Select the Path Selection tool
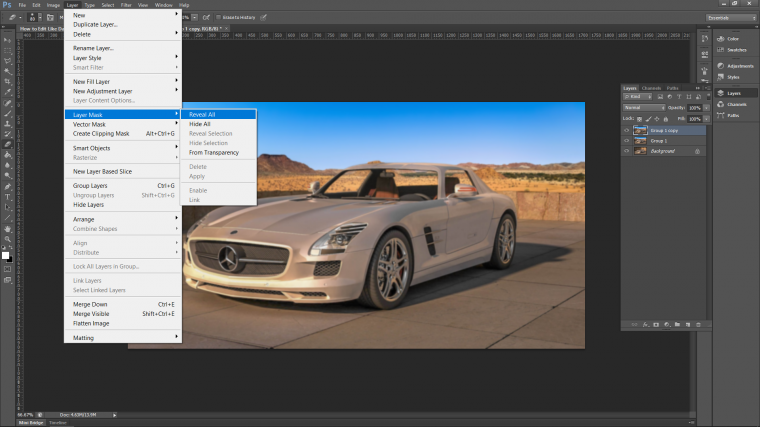The width and height of the screenshot is (760, 427). click(x=7, y=207)
